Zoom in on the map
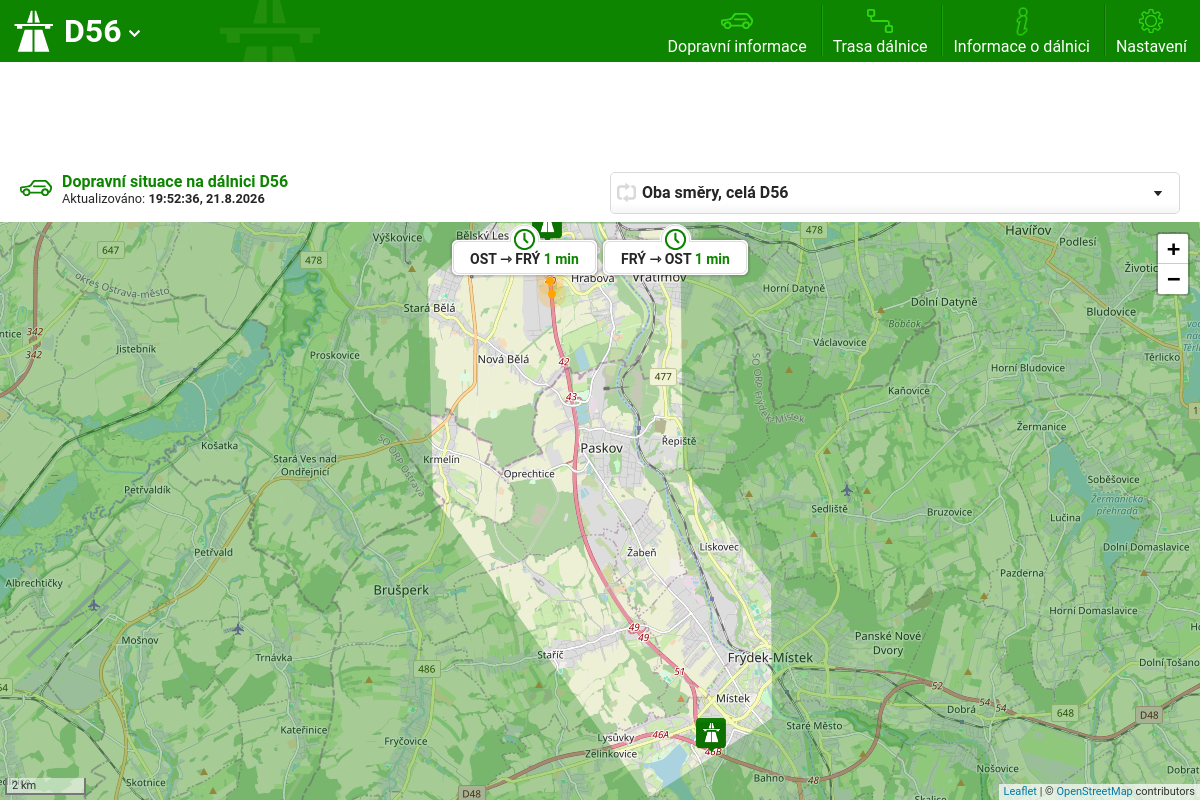The image size is (1200, 800). [x=1173, y=249]
